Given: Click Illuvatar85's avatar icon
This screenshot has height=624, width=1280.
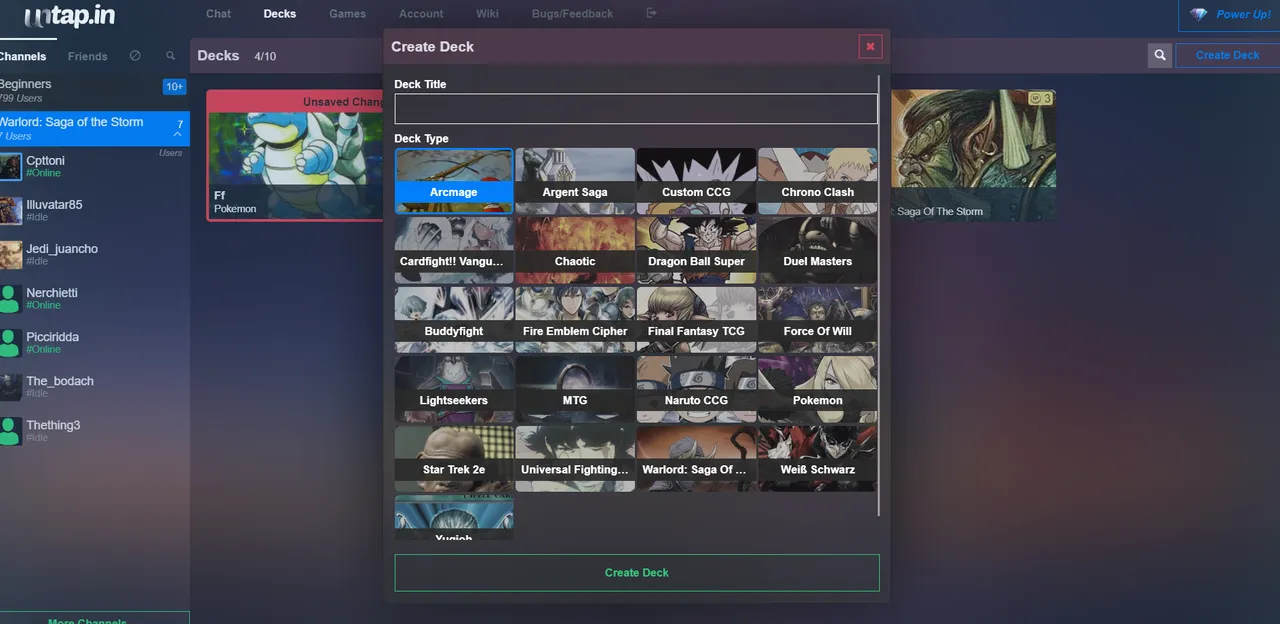Looking at the screenshot, I should (10, 210).
